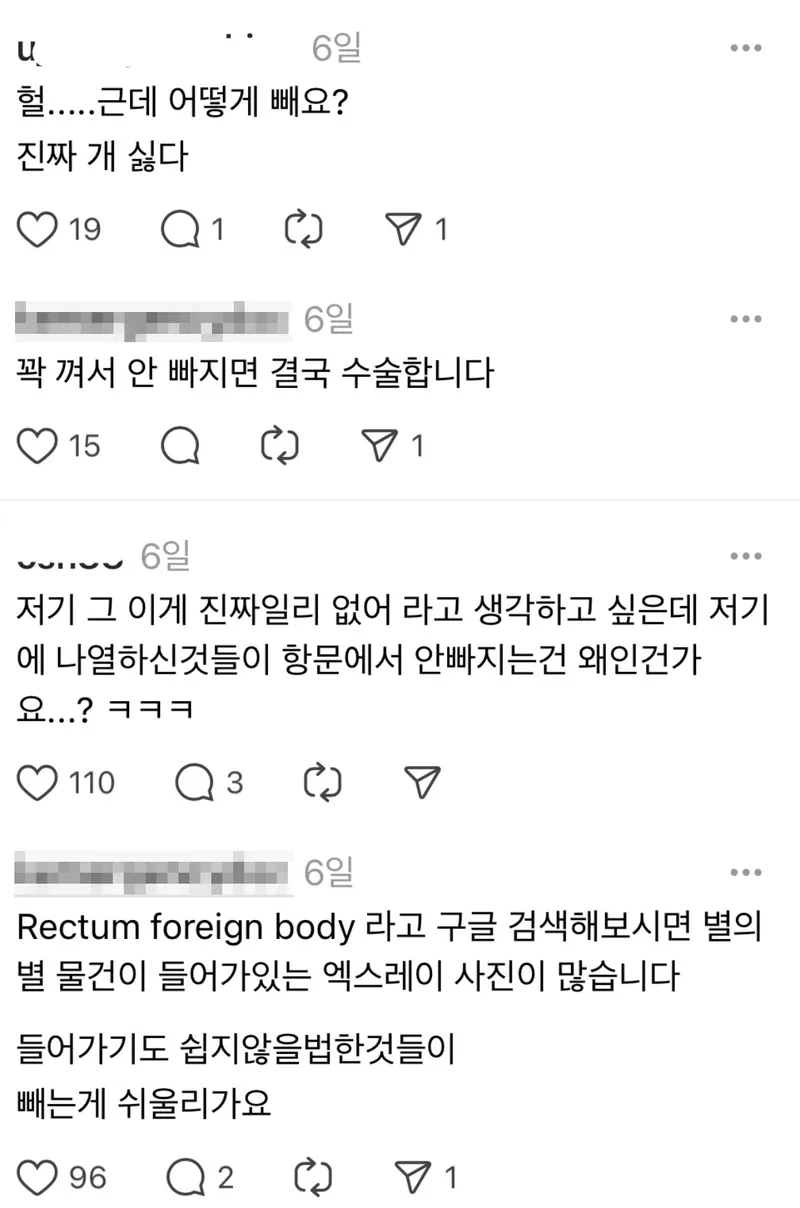This screenshot has height=1208, width=800.
Task: Open more options for '결국 수술합니다' comment
Action: tap(747, 318)
